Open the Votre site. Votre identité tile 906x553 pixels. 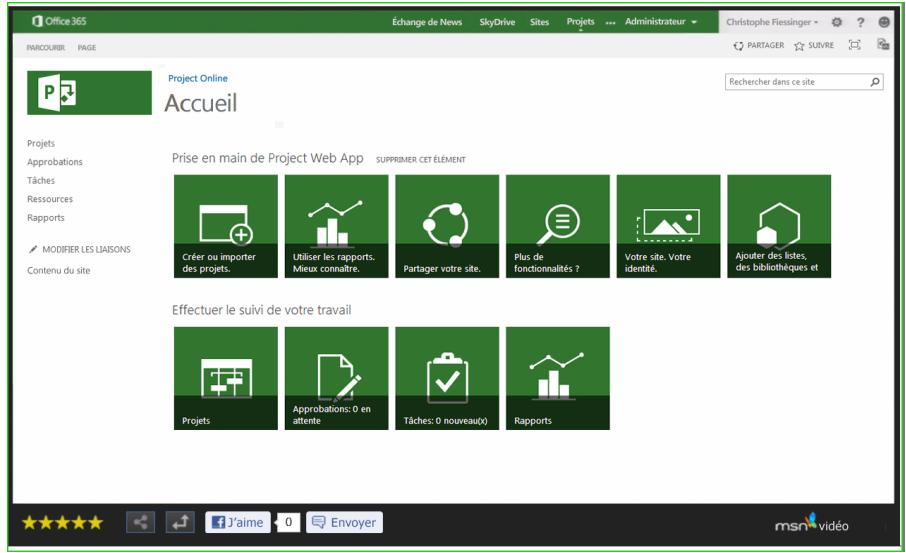[x=669, y=226]
